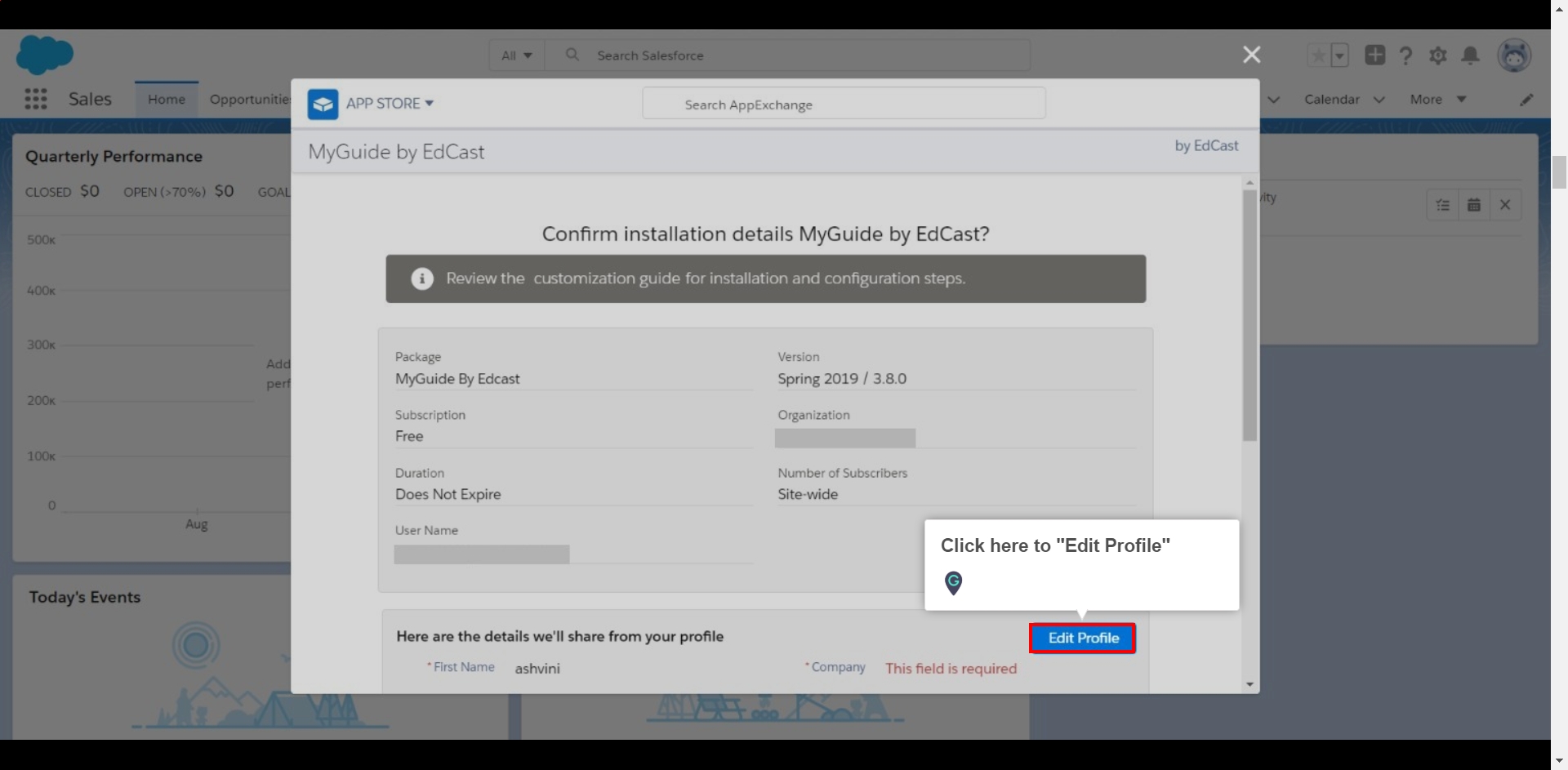Click the task list filter icon
Viewport: 1568px width, 770px height.
pyautogui.click(x=1443, y=205)
